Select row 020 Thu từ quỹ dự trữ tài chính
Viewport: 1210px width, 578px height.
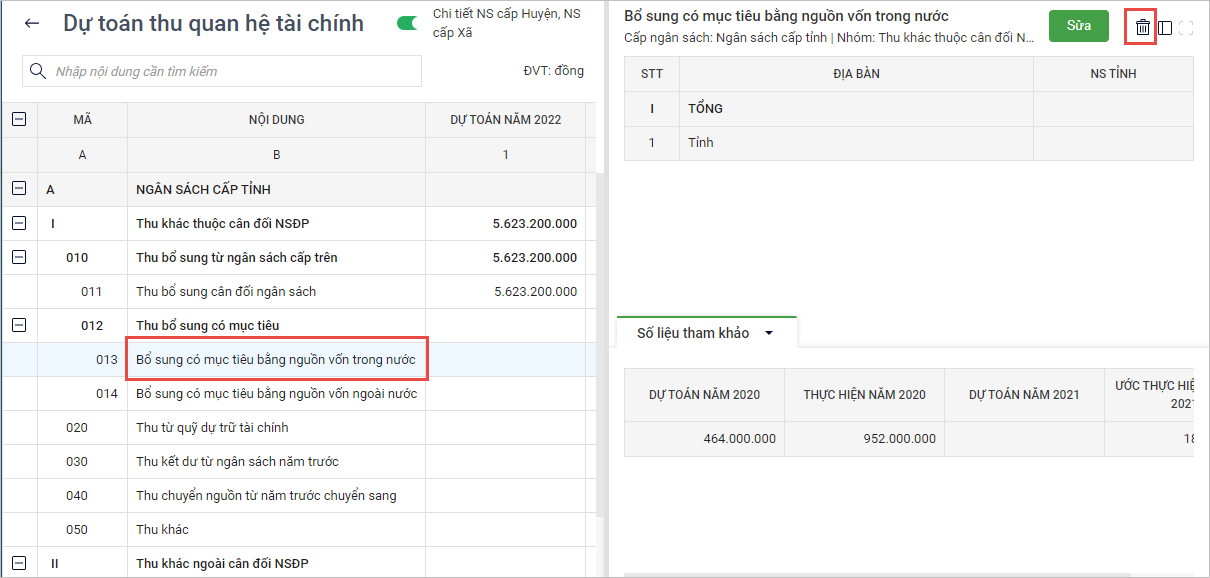(212, 428)
